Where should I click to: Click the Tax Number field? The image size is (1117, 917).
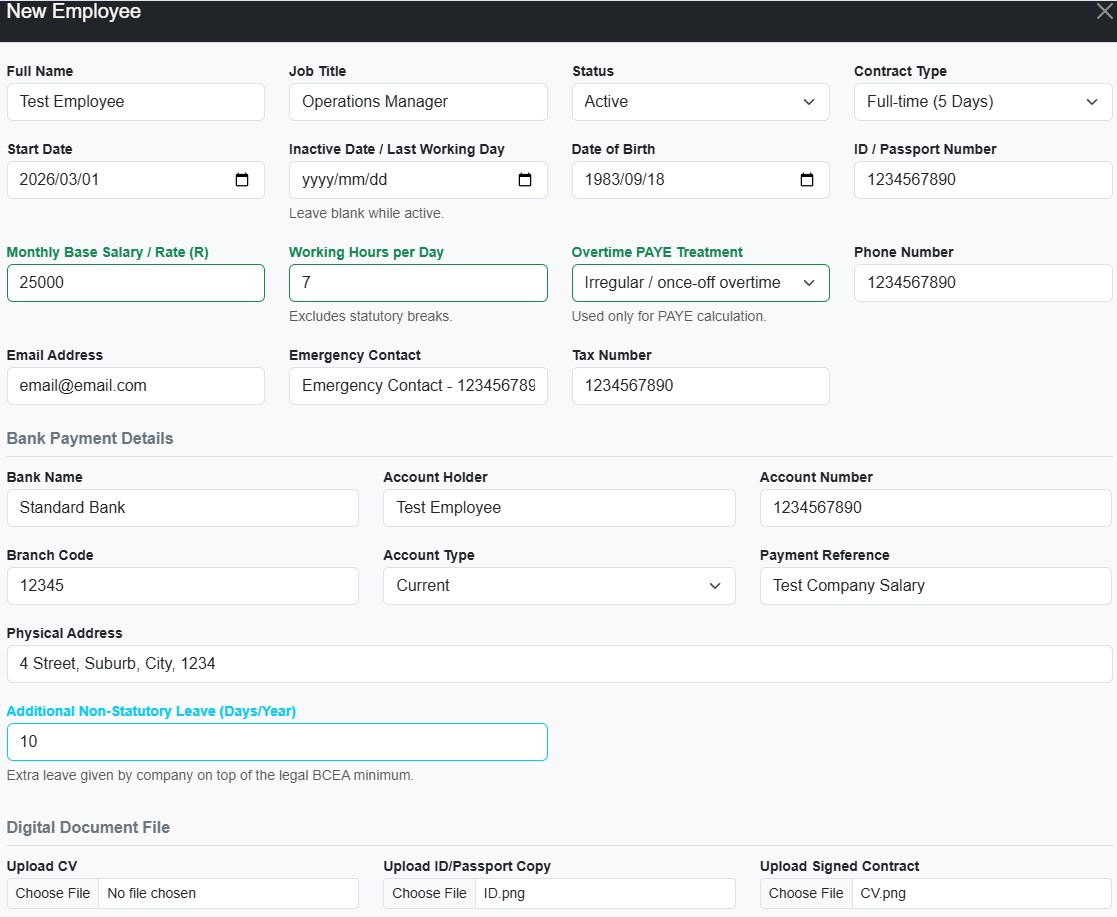[700, 386]
